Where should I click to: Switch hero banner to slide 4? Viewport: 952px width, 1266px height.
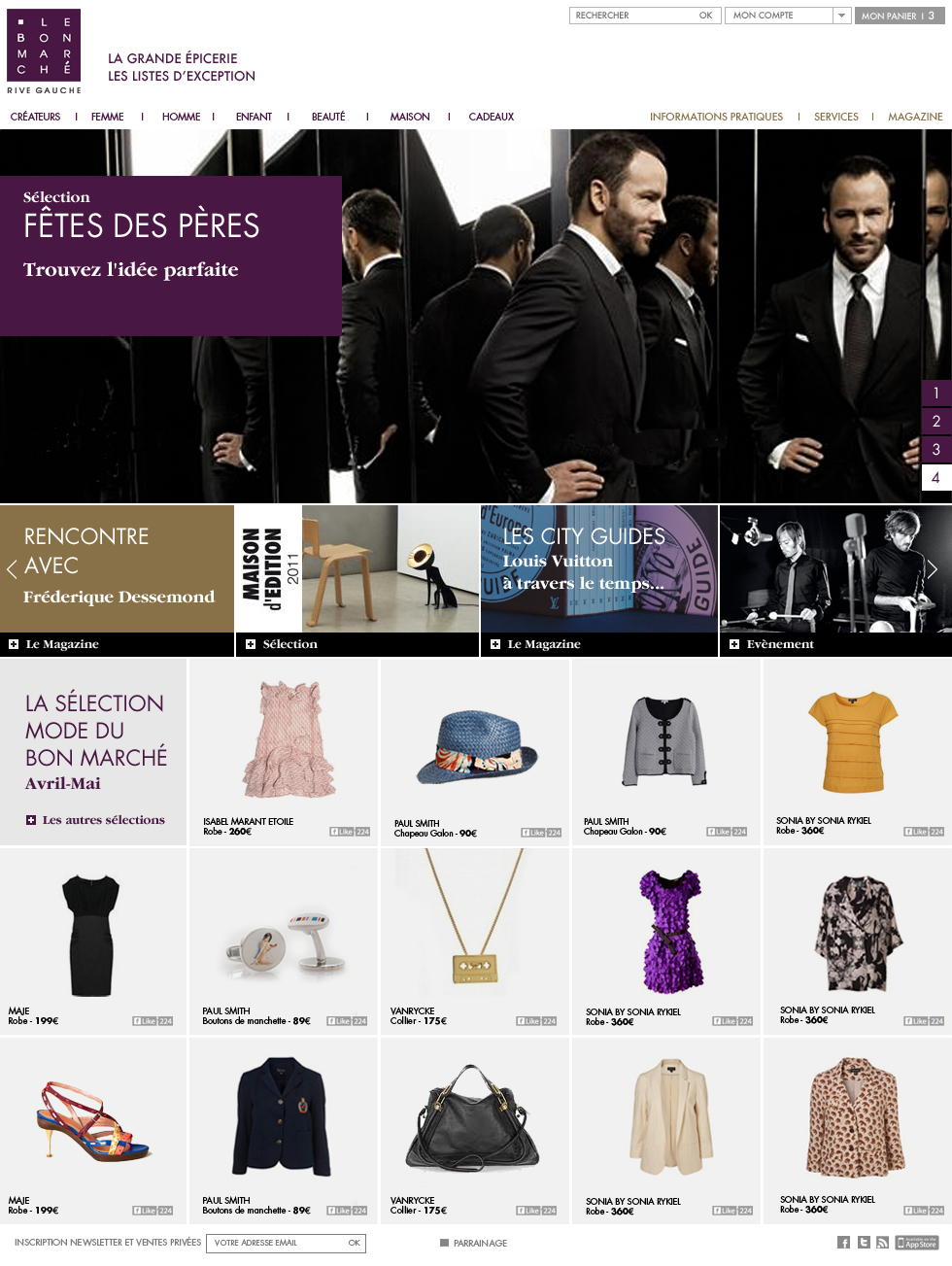936,477
